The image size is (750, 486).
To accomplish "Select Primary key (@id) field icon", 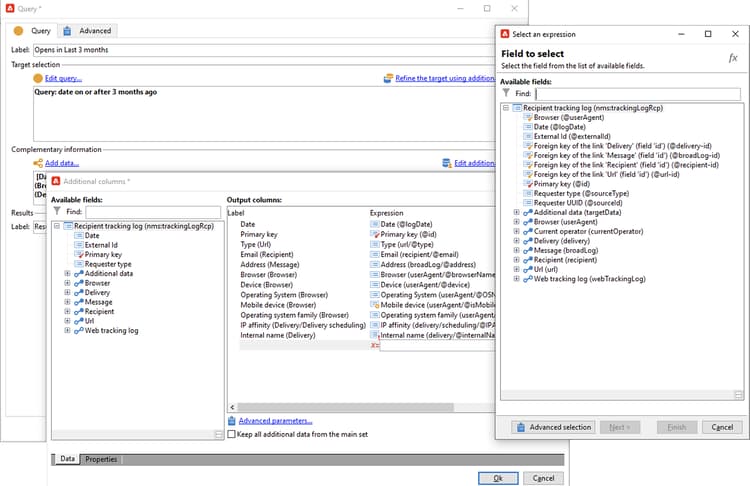I will pos(528,184).
